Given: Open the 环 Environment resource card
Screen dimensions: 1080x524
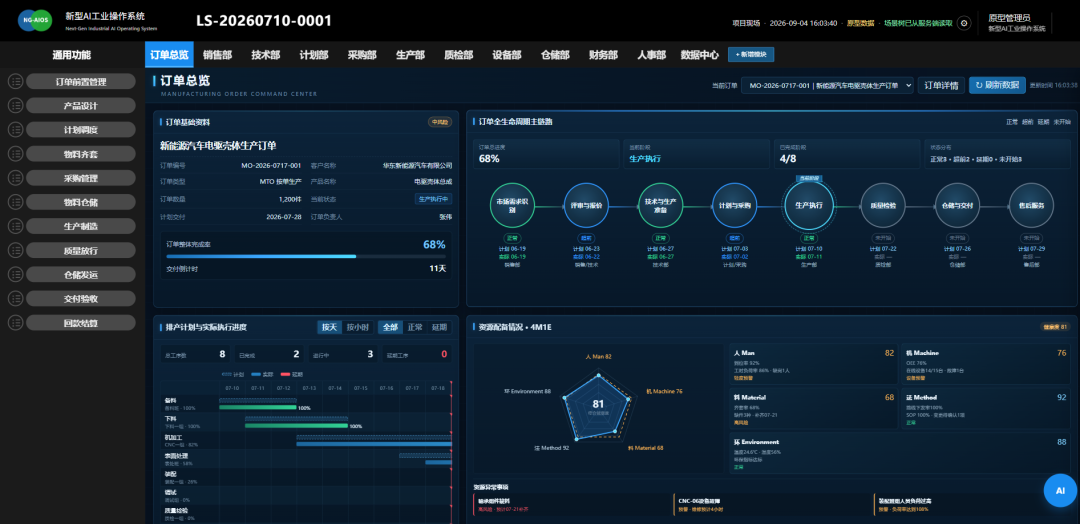Looking at the screenshot, I should (900, 452).
